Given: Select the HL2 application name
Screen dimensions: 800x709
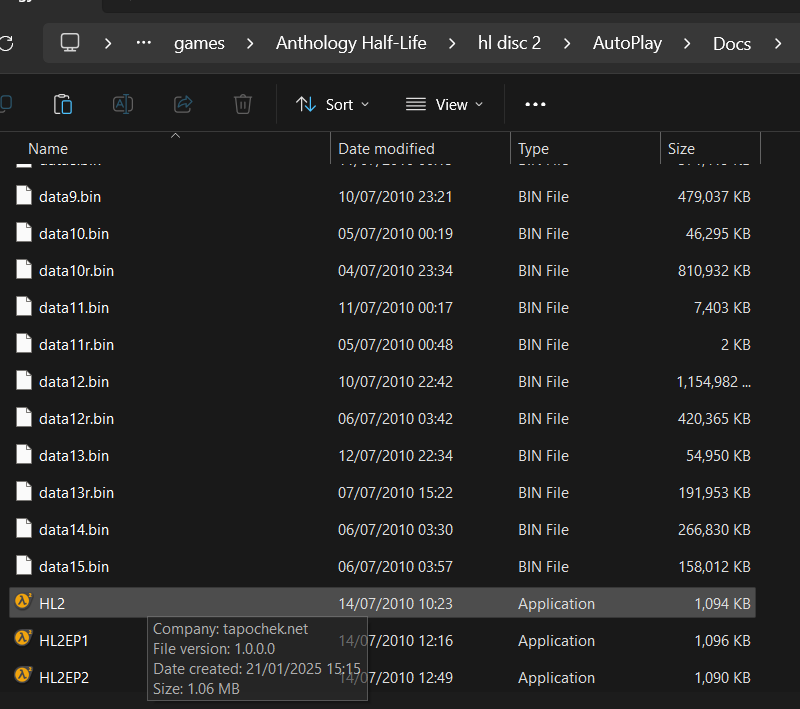Looking at the screenshot, I should click(52, 603).
